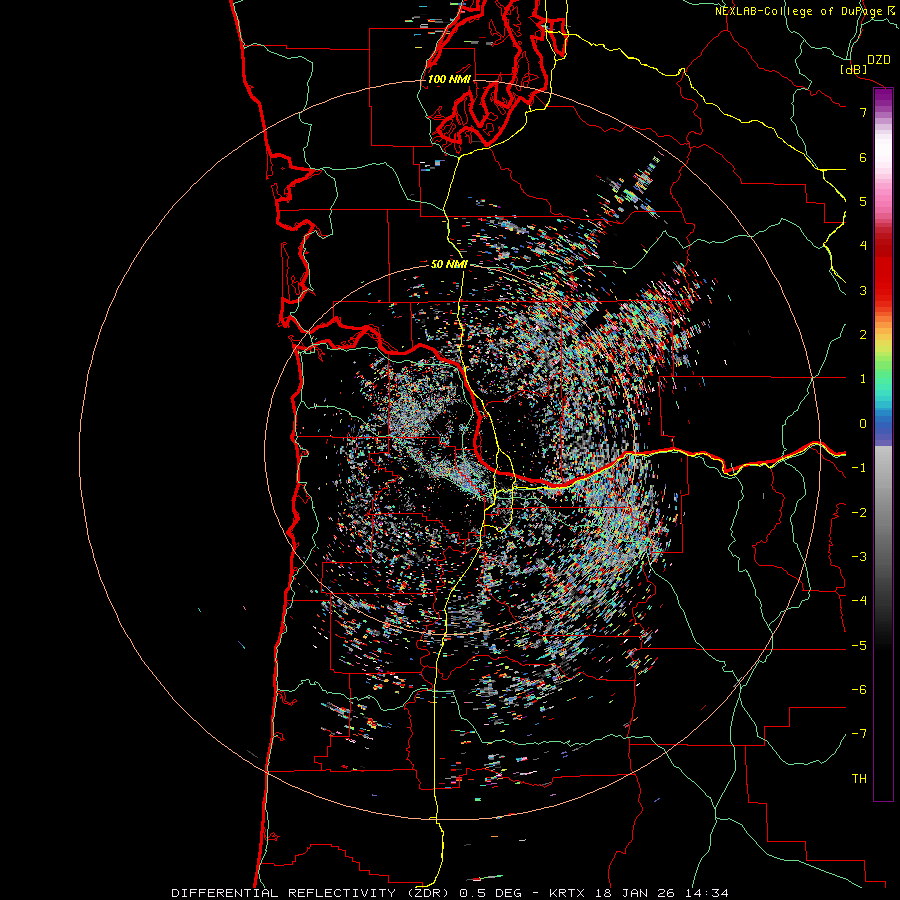Screen dimensions: 900x900
Task: Click the -6 value on the color scale
Action: [x=859, y=690]
